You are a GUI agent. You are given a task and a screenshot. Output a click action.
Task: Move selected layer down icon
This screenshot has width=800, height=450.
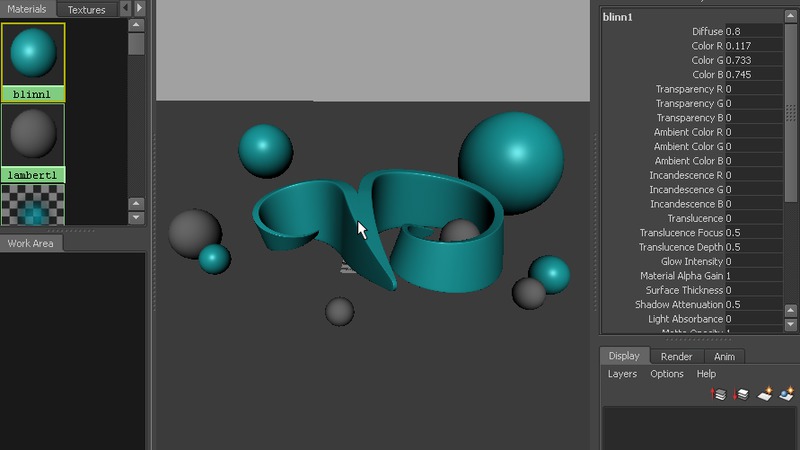[741, 395]
